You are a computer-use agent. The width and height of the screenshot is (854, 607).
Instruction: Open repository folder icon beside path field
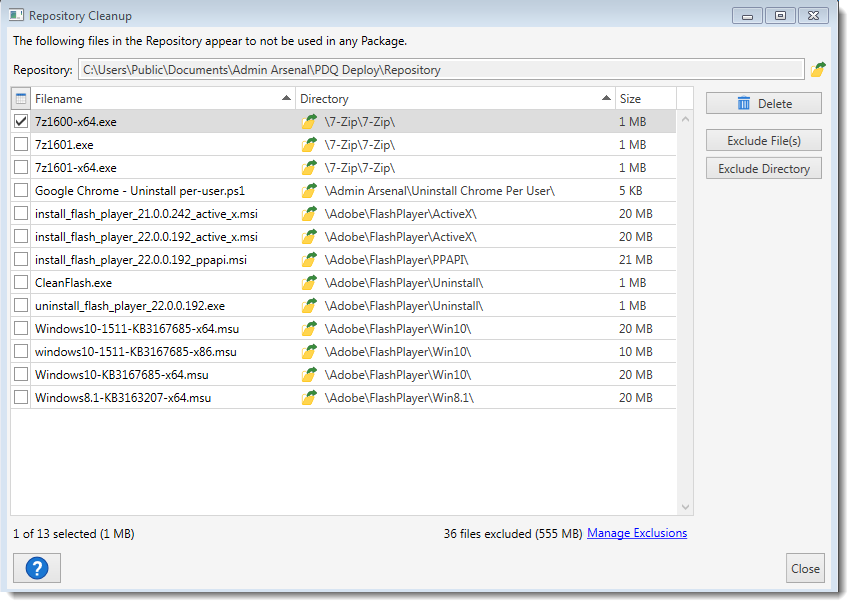tap(818, 70)
